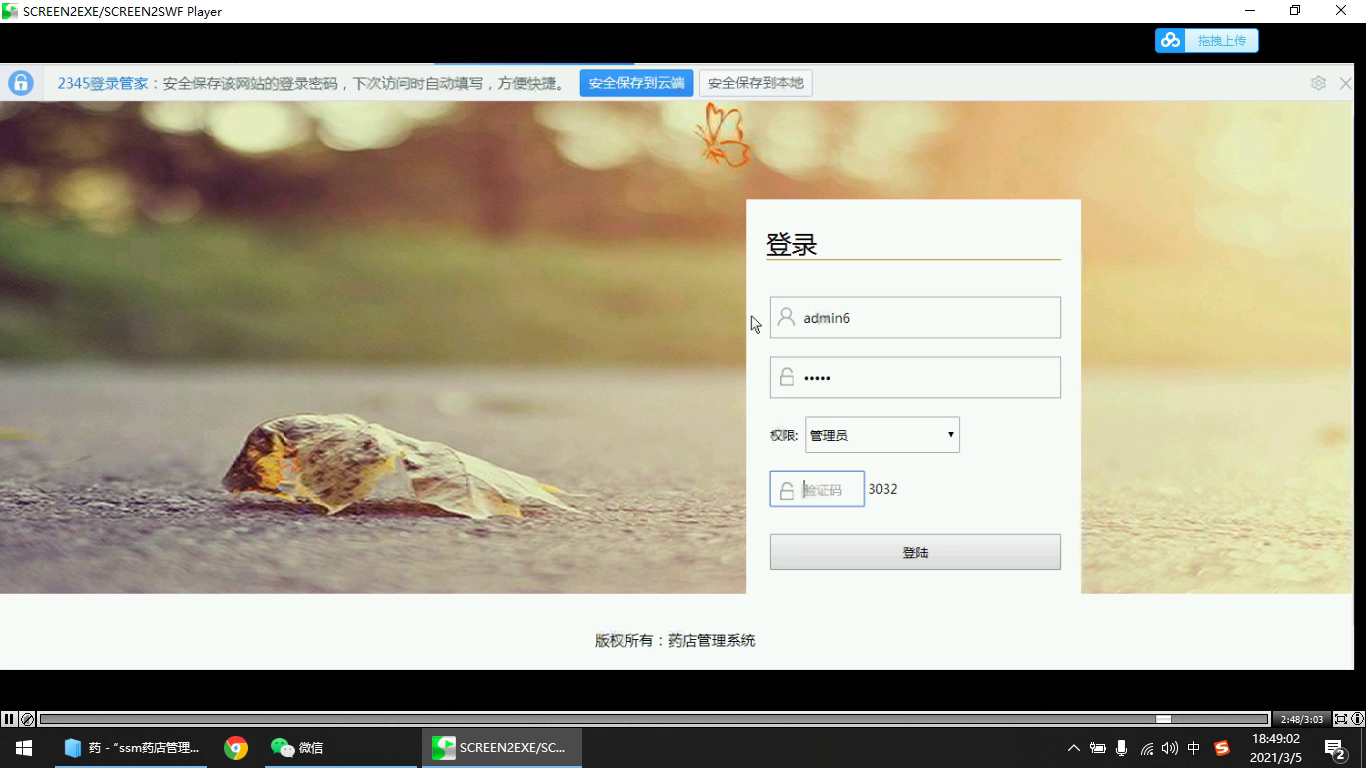Open the notification center icon
This screenshot has width=1366, height=768.
[1335, 748]
